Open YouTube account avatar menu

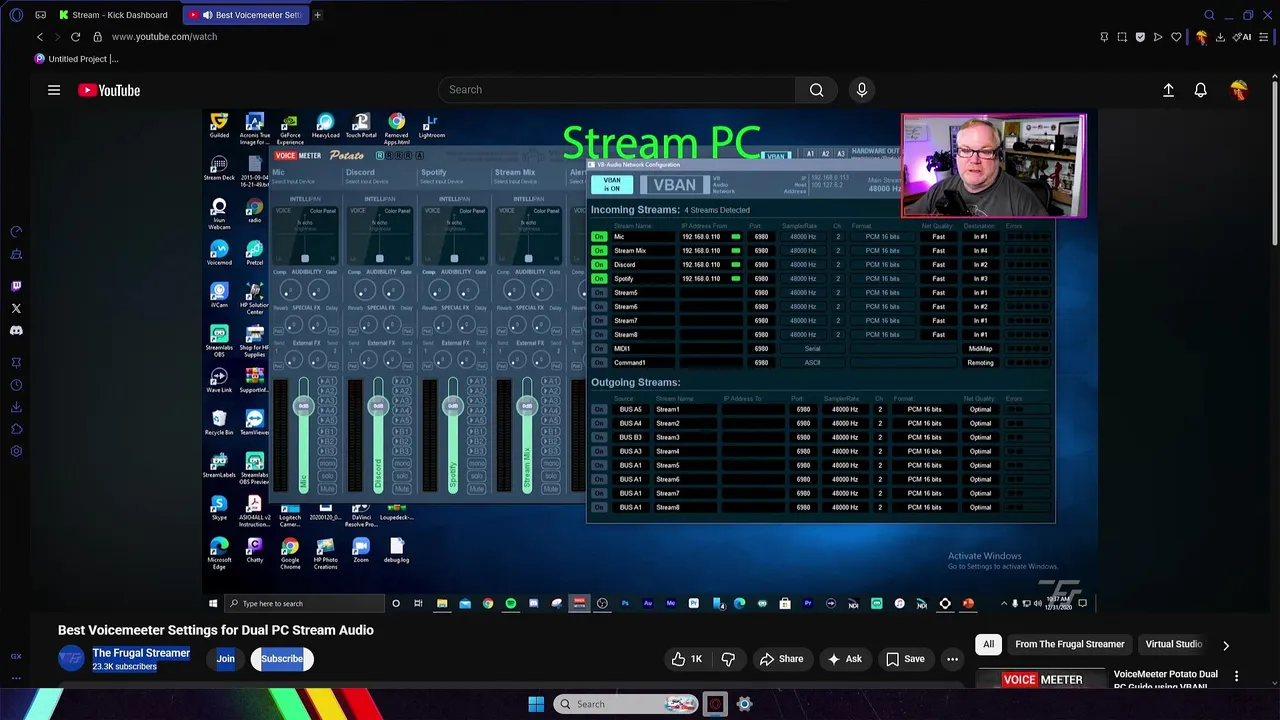point(1240,90)
